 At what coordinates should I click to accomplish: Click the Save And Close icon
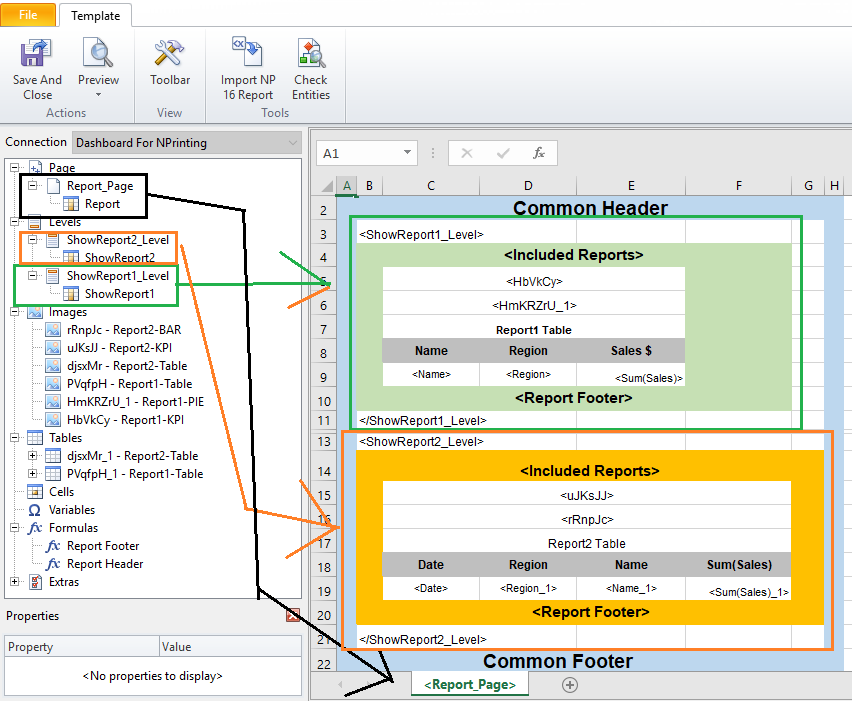[x=37, y=52]
